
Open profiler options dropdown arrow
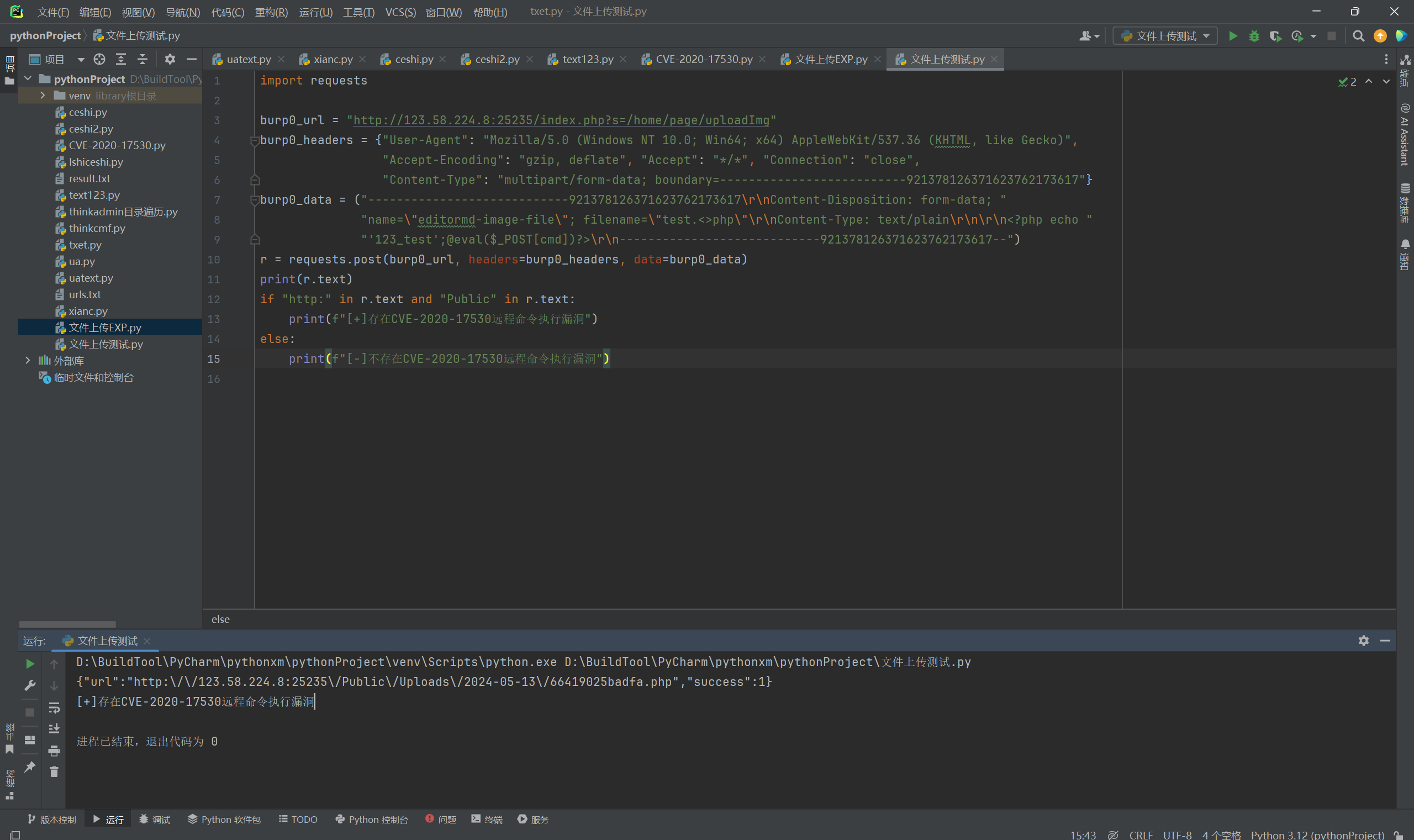click(1313, 36)
